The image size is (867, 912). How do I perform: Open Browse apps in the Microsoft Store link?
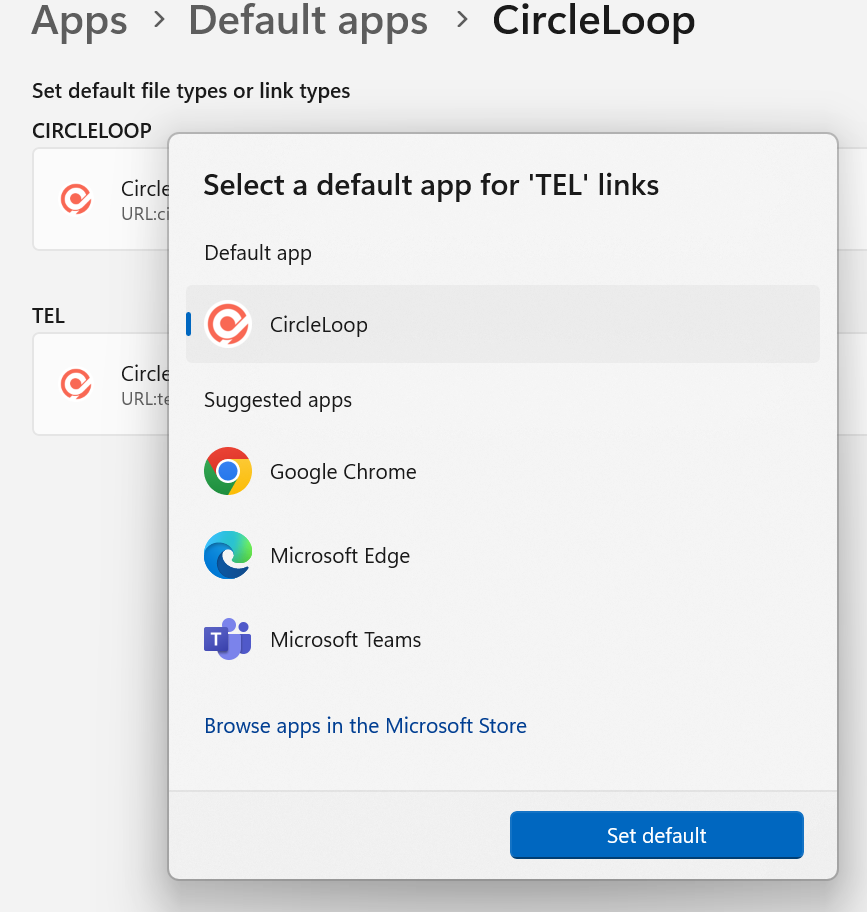pyautogui.click(x=365, y=726)
